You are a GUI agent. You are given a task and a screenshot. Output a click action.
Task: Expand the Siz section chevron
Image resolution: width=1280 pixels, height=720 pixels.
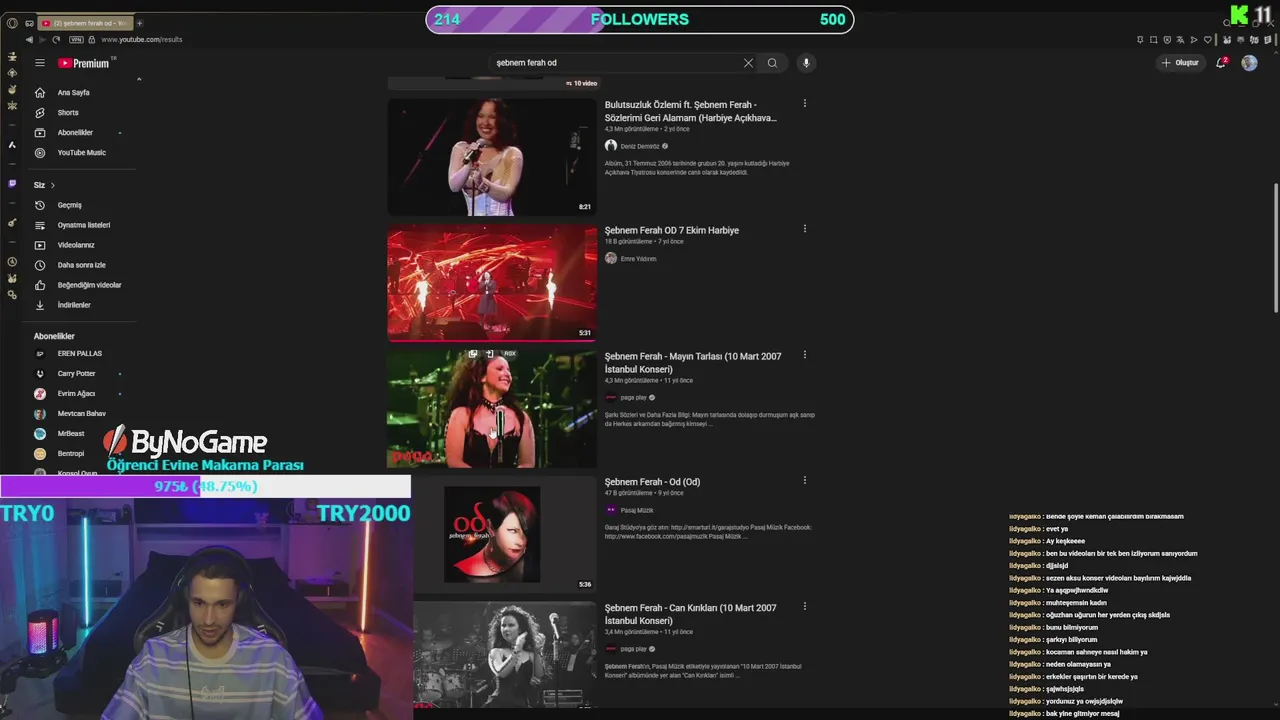(52, 185)
